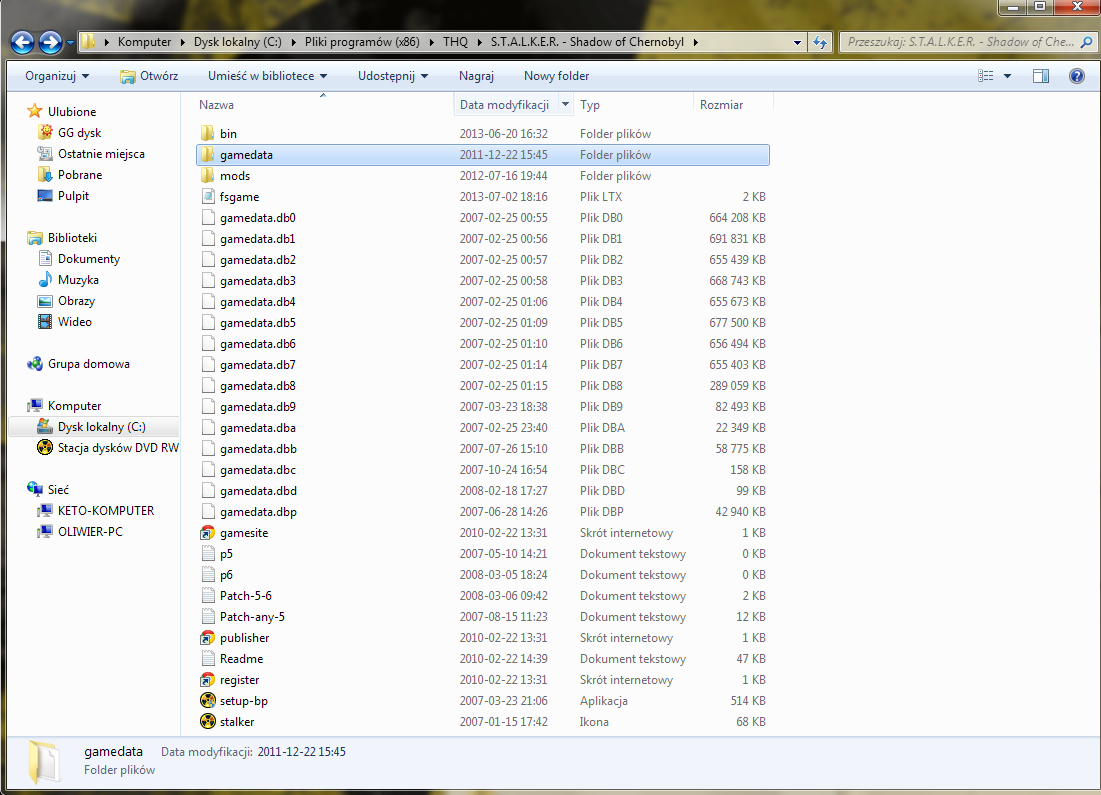Expand breadcrumb arrow after Komputer
This screenshot has width=1101, height=795.
pyautogui.click(x=183, y=42)
